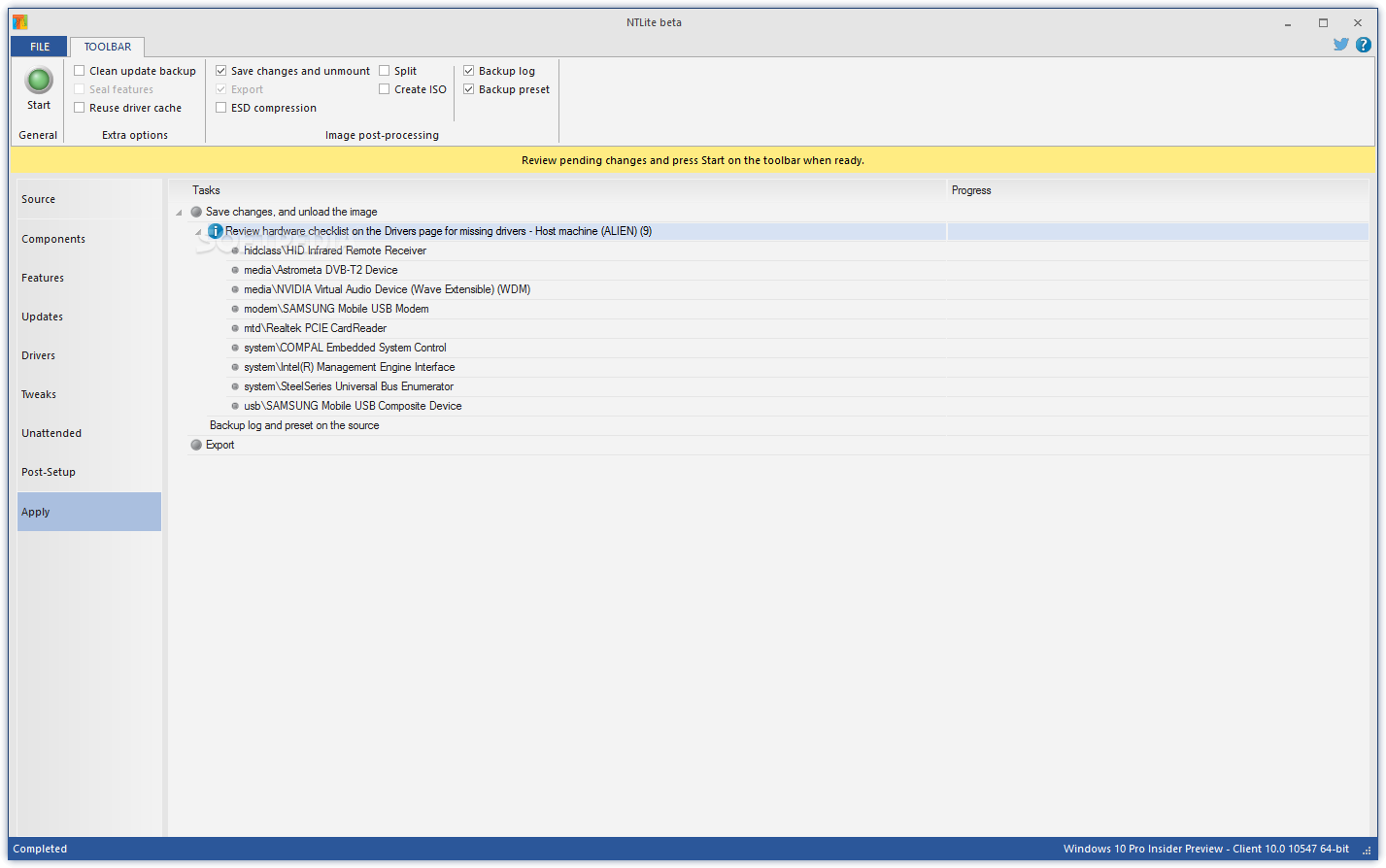
Task: Go to Source page in sidebar
Action: click(89, 199)
